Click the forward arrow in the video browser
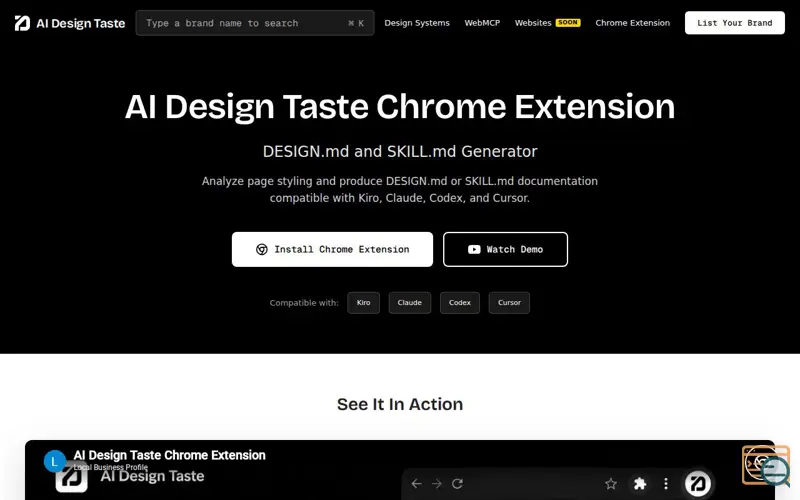Screen dimensions: 800x500 click(x=437, y=484)
